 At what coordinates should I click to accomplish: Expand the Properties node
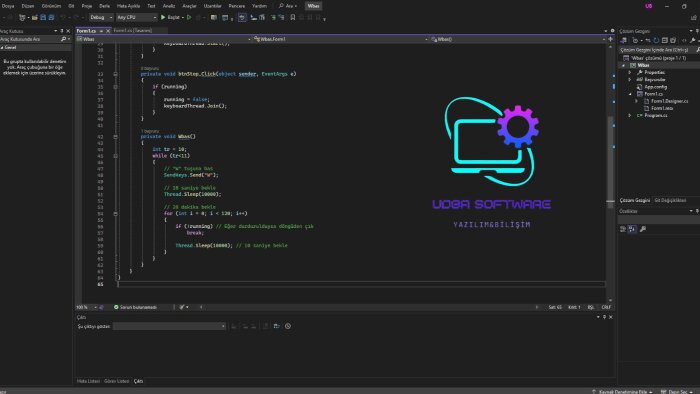(x=630, y=72)
